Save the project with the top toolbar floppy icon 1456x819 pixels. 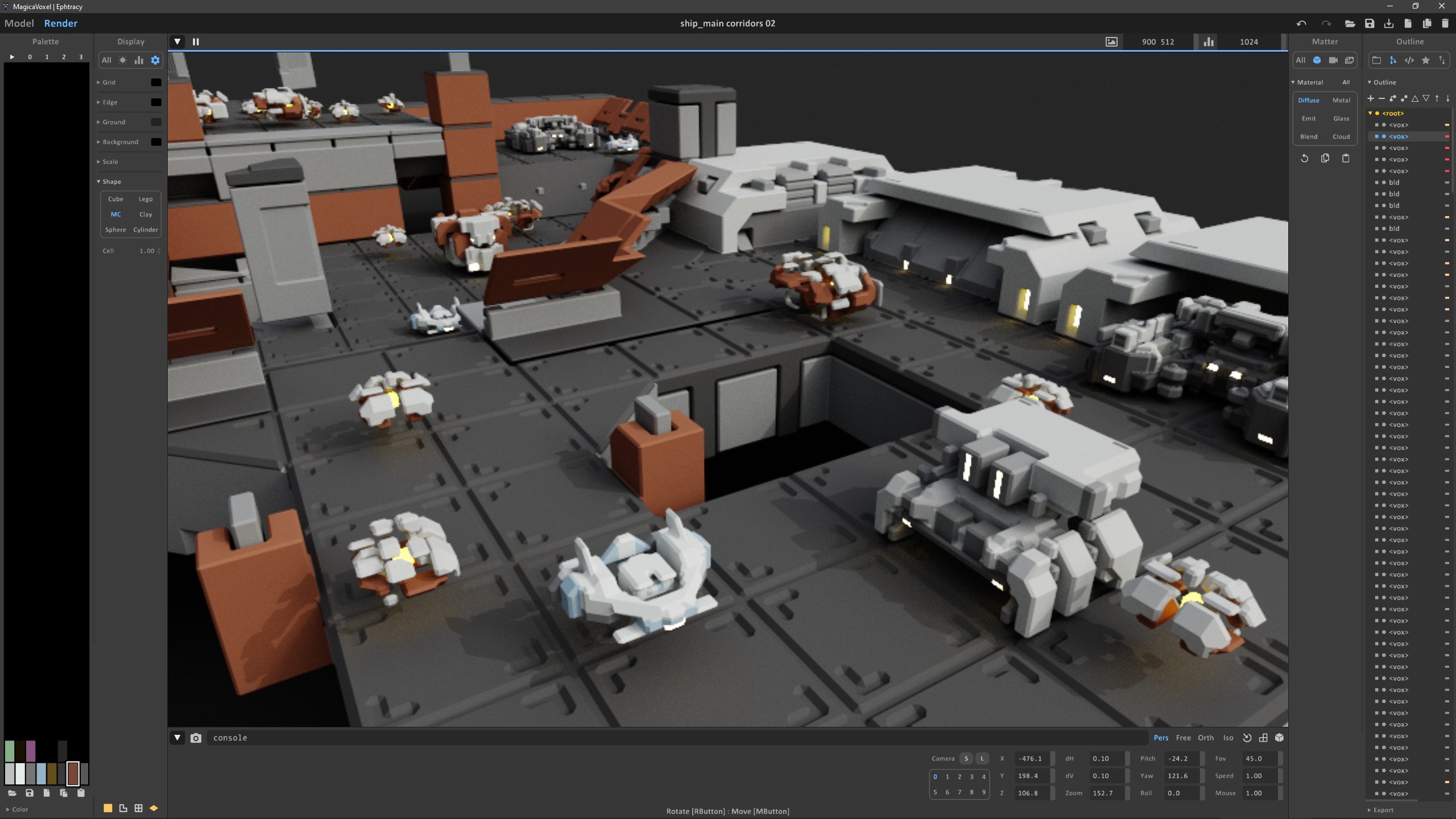[1370, 23]
